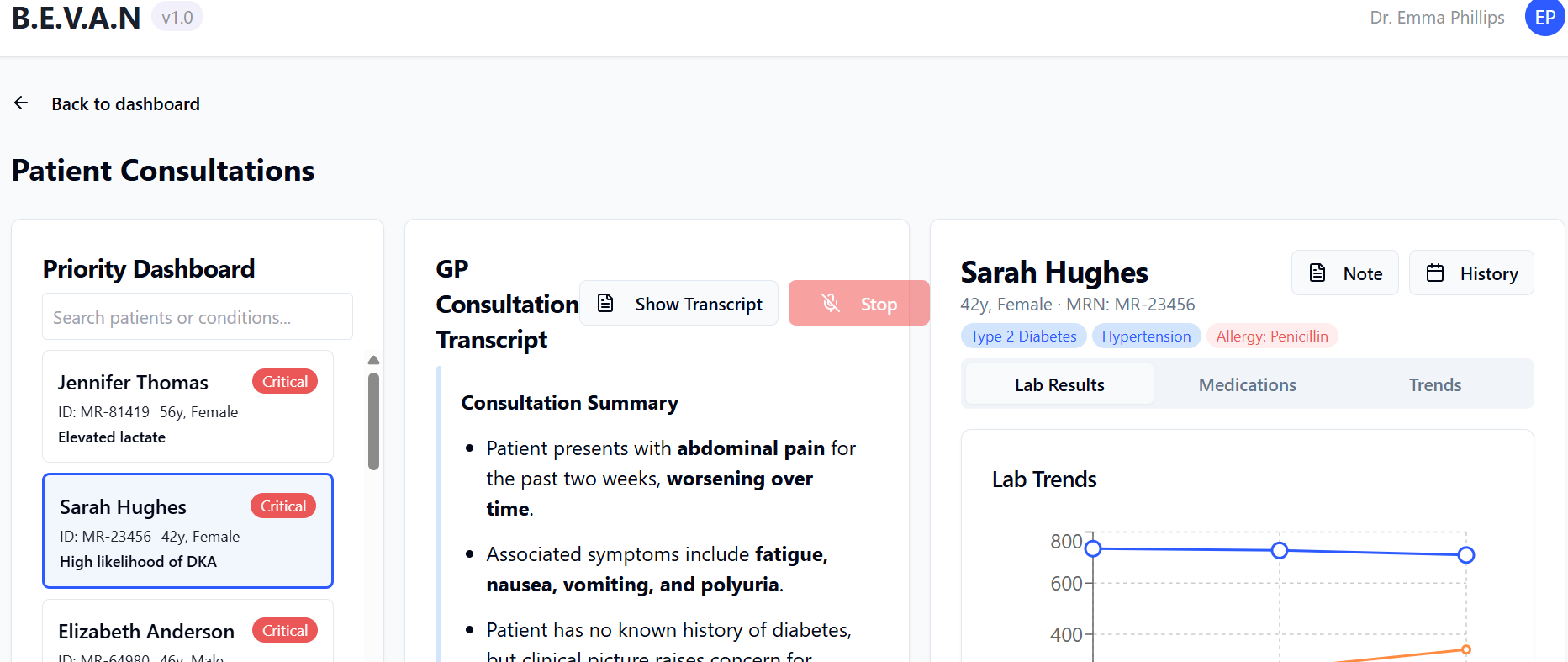Screen dimensions: 1568x662
Task: Select the Elizabeth Anderson patient card
Action: 187,631
